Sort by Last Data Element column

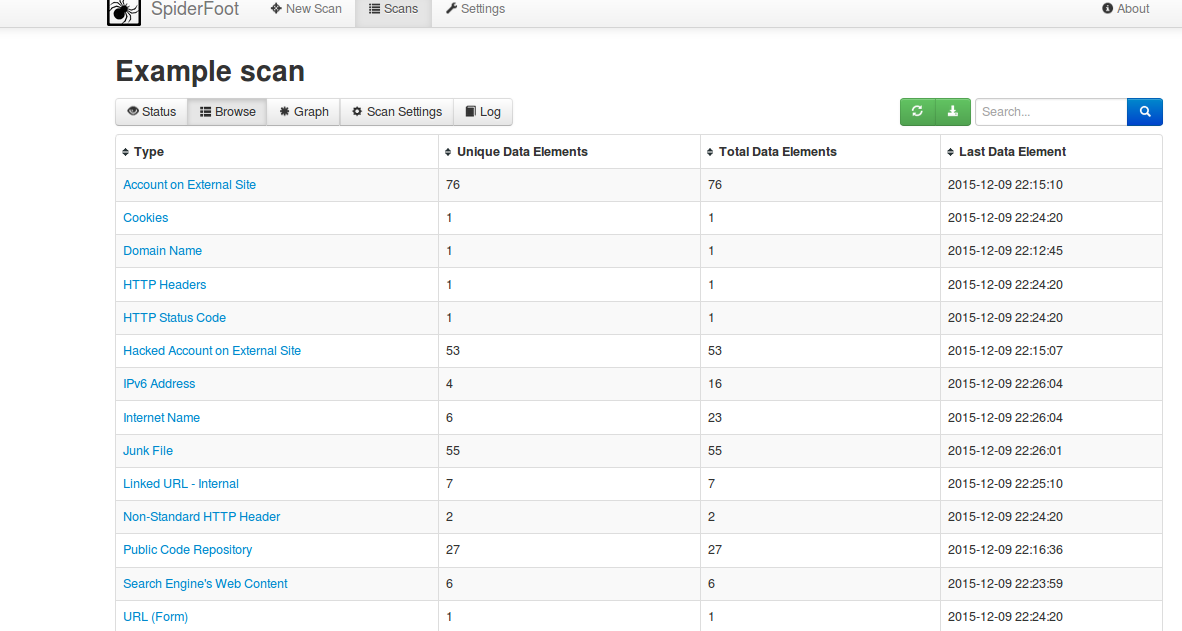tap(1006, 152)
